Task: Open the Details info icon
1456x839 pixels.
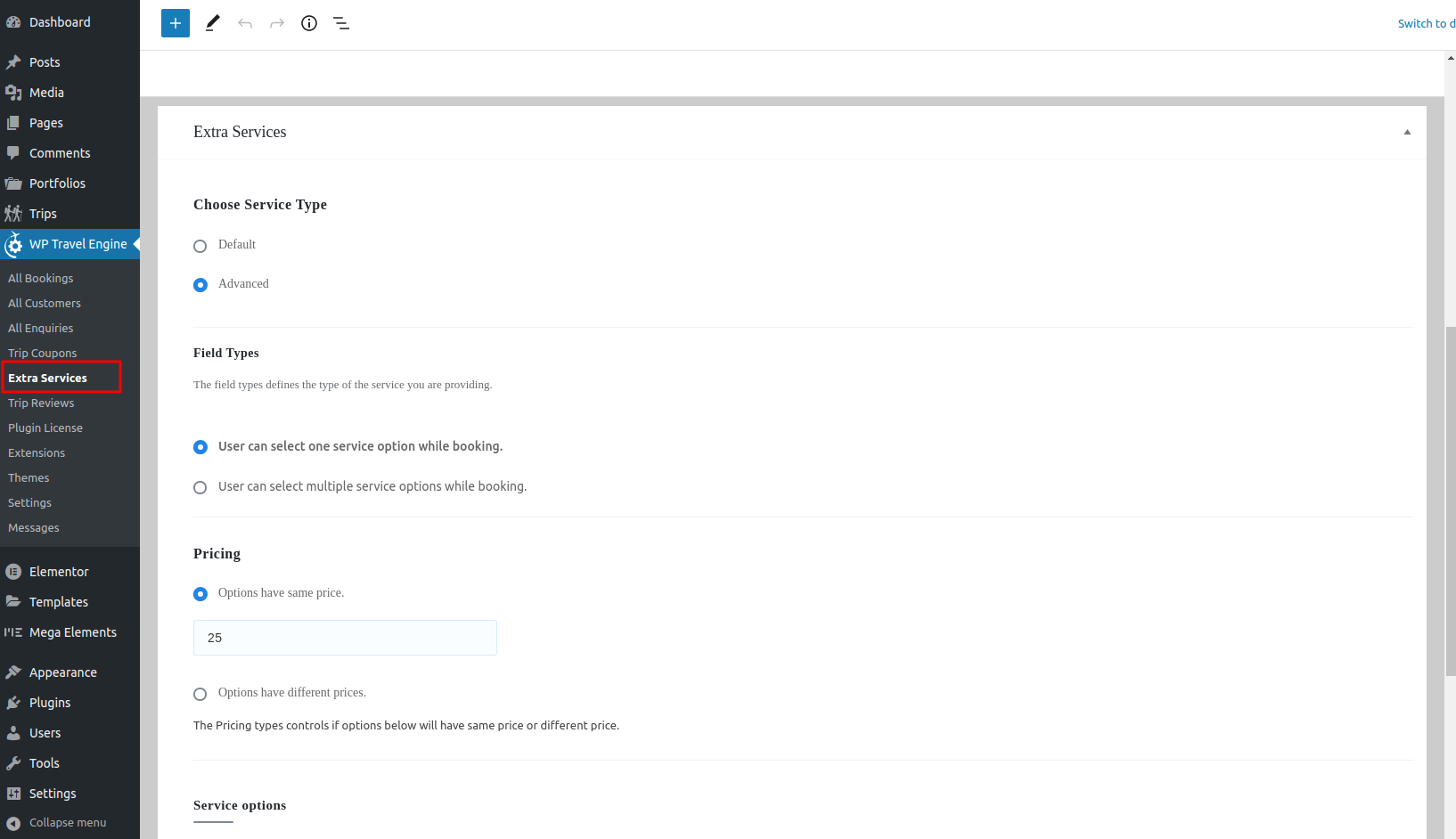Action: tap(309, 23)
